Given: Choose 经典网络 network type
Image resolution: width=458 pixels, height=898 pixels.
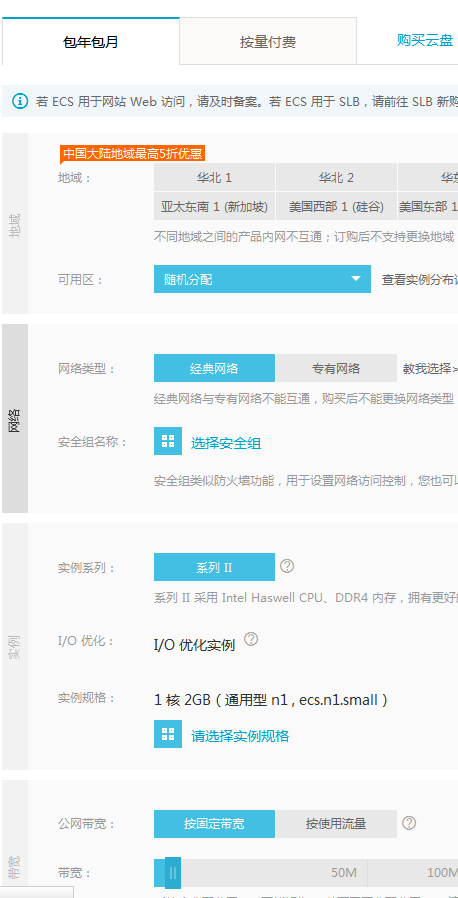Looking at the screenshot, I should pos(214,368).
